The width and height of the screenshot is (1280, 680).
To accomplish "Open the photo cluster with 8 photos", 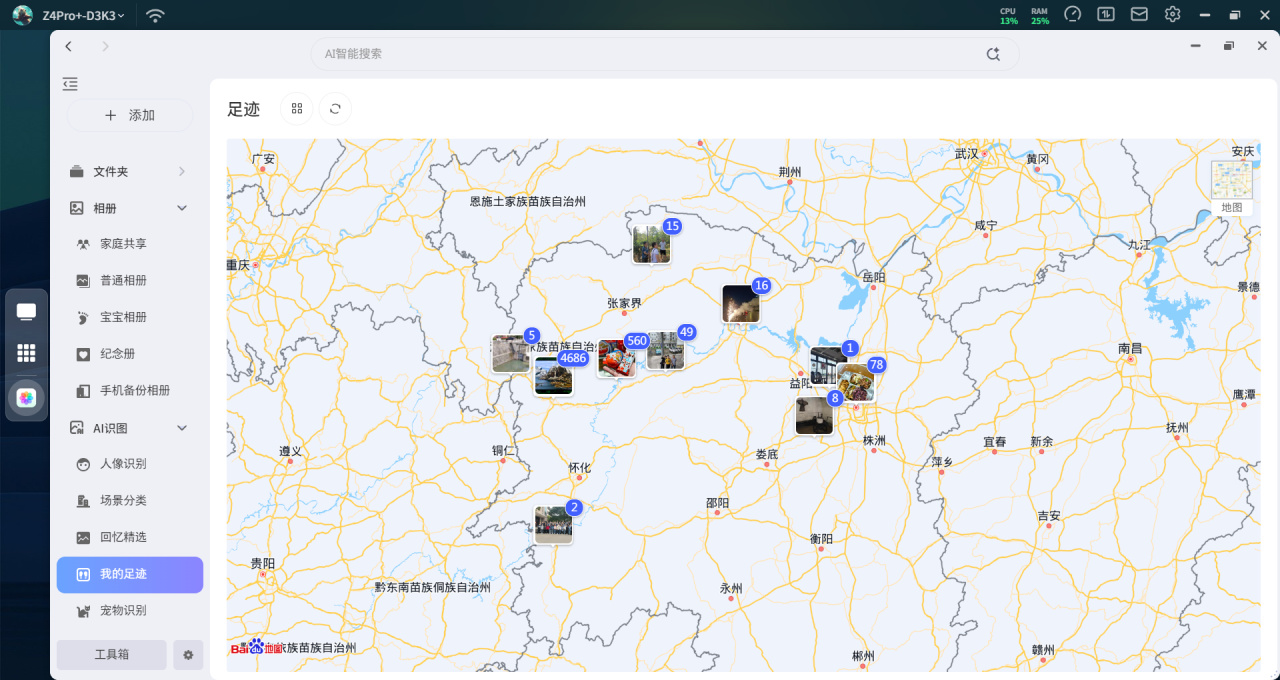I will (x=814, y=416).
